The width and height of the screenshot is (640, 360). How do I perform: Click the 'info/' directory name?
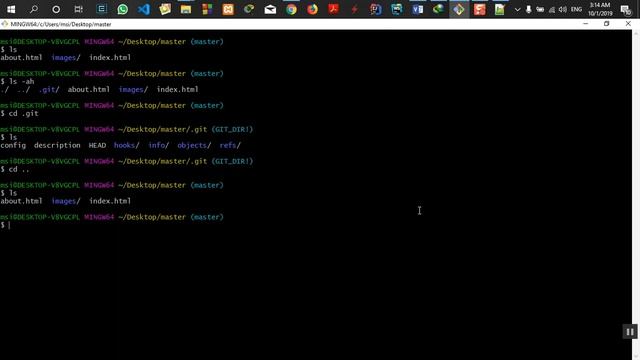click(x=158, y=145)
